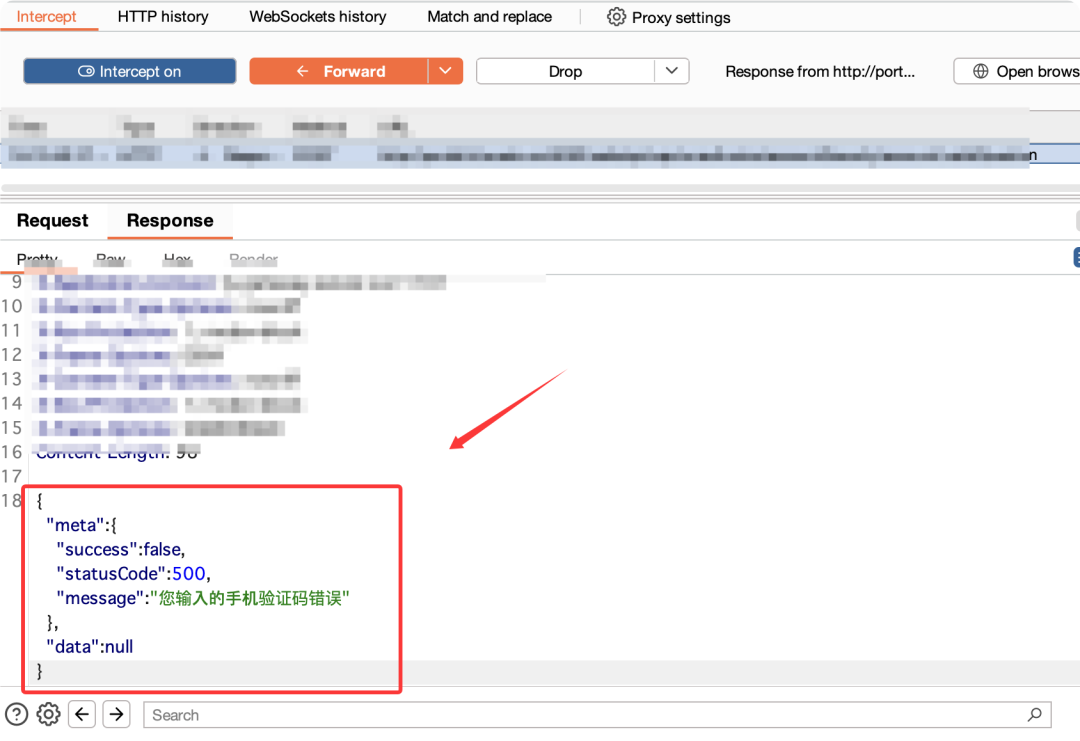
Task: Go to previous search match arrow
Action: (x=82, y=714)
